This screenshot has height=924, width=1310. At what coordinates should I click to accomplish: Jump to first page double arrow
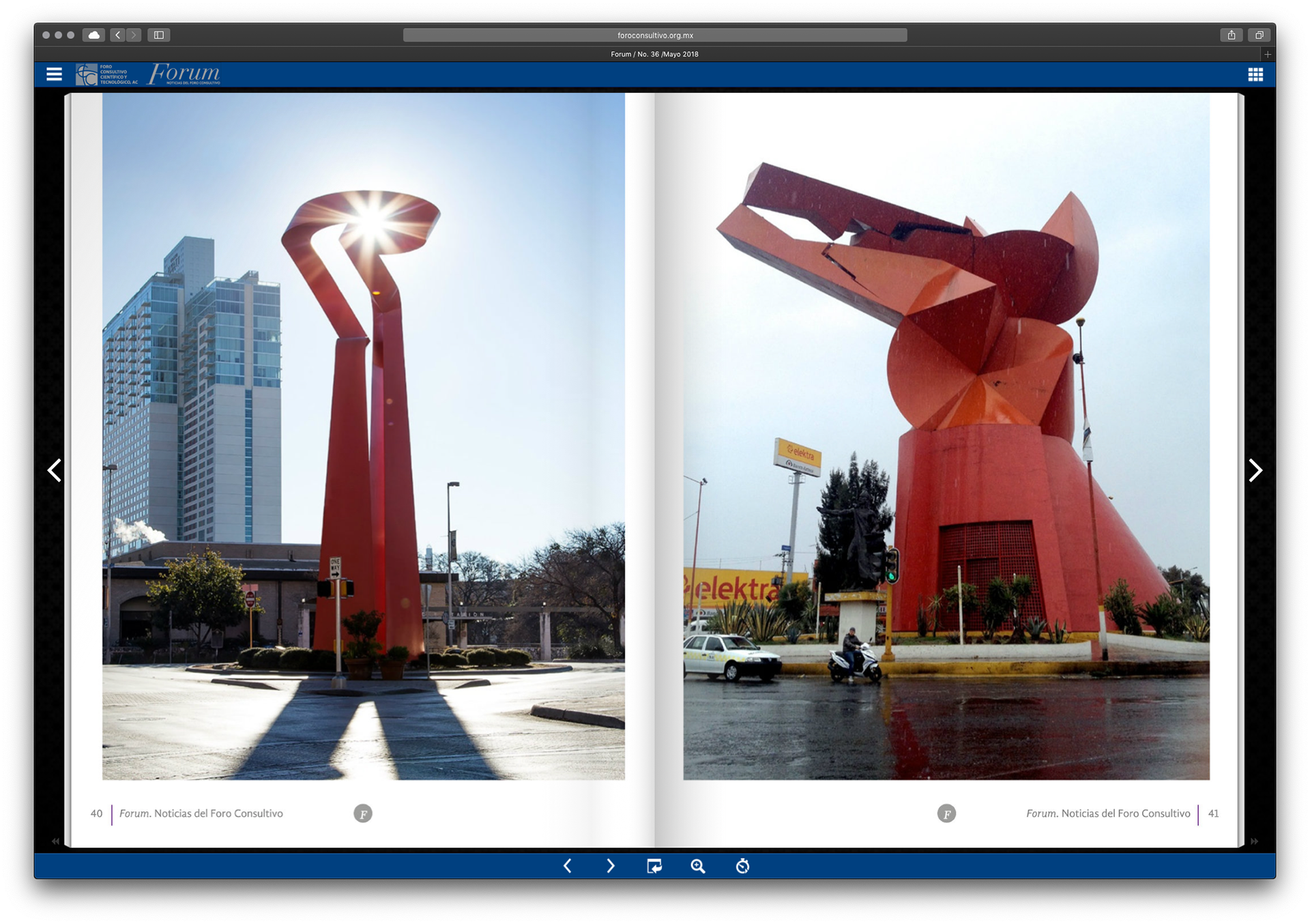55,841
